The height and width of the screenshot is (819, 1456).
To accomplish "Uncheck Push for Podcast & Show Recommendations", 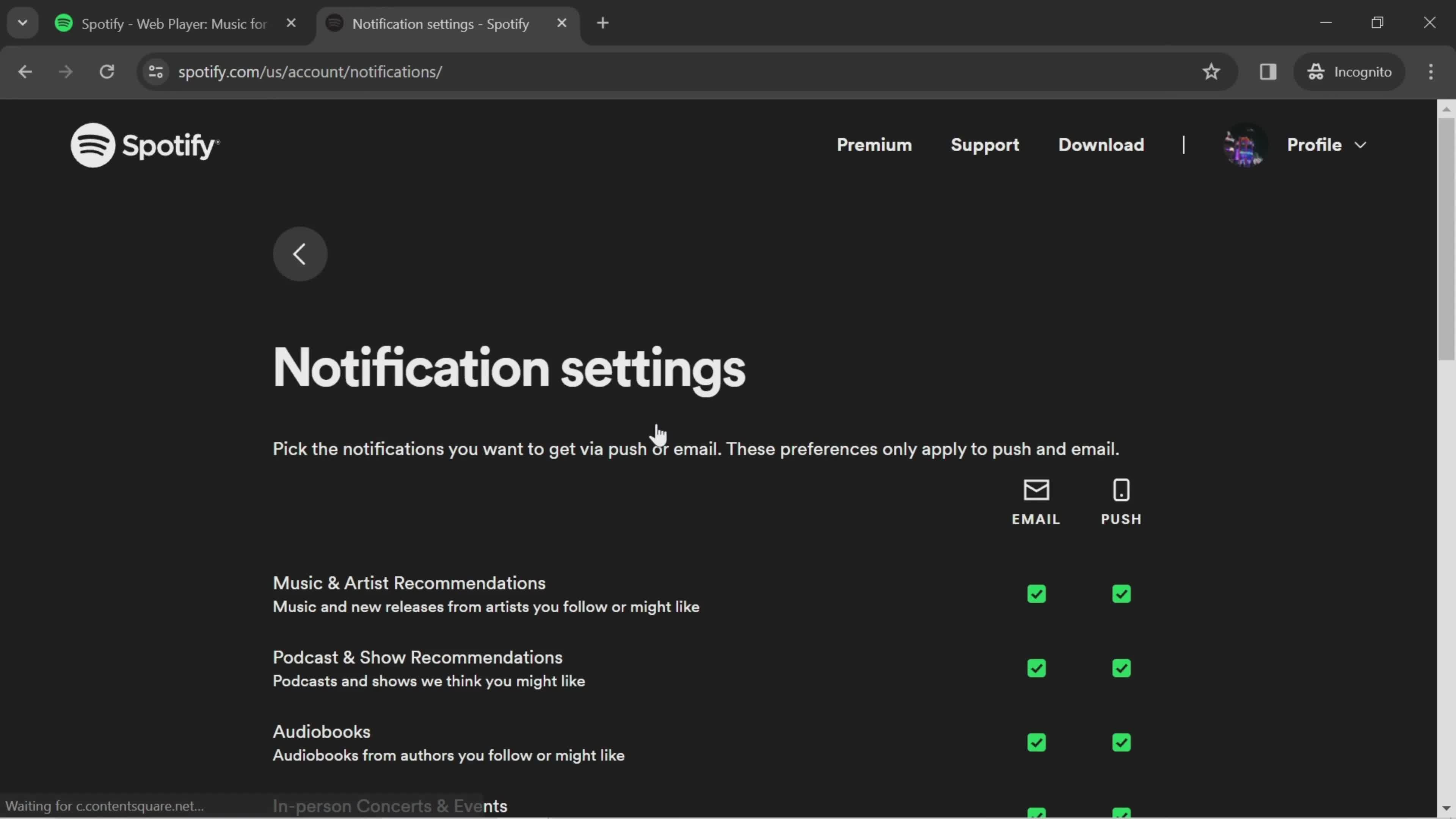I will click(x=1122, y=668).
